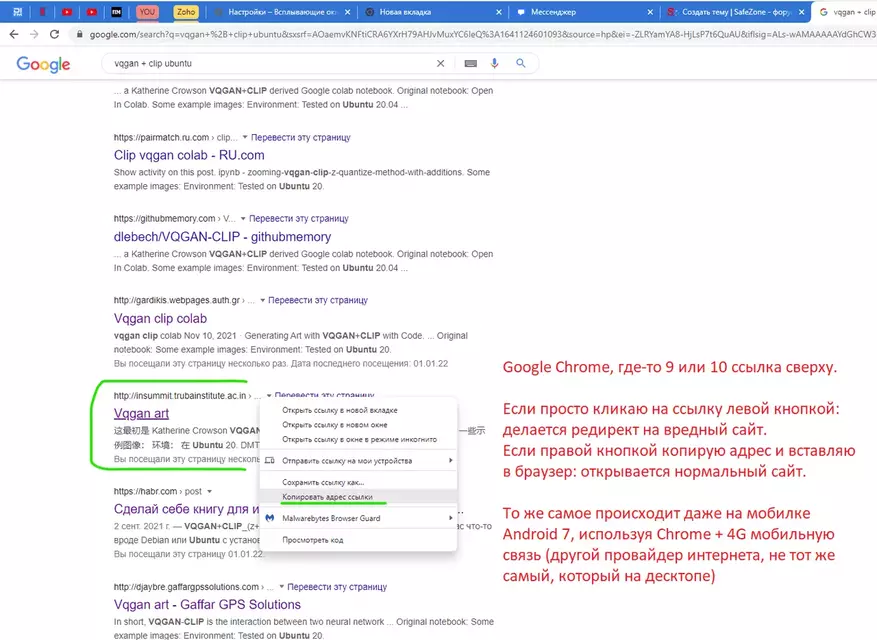Click Перевести эту страницу for gardikis.webpages.auth.gr

point(318,300)
